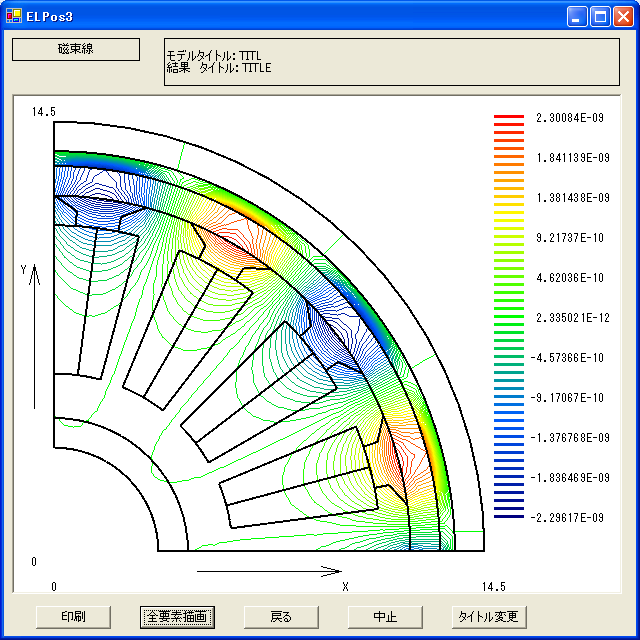Viewport: 640px width, 640px height.
Task: Click the Y axis label
Action: [x=24, y=269]
